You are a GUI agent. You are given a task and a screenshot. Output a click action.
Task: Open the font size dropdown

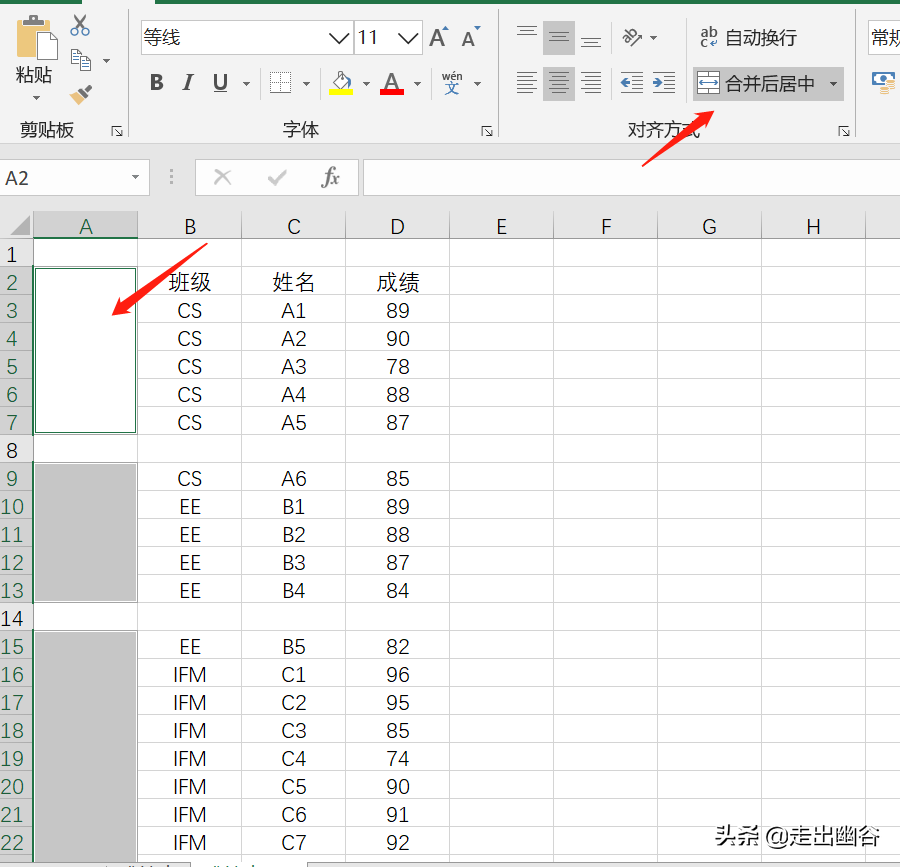click(408, 38)
